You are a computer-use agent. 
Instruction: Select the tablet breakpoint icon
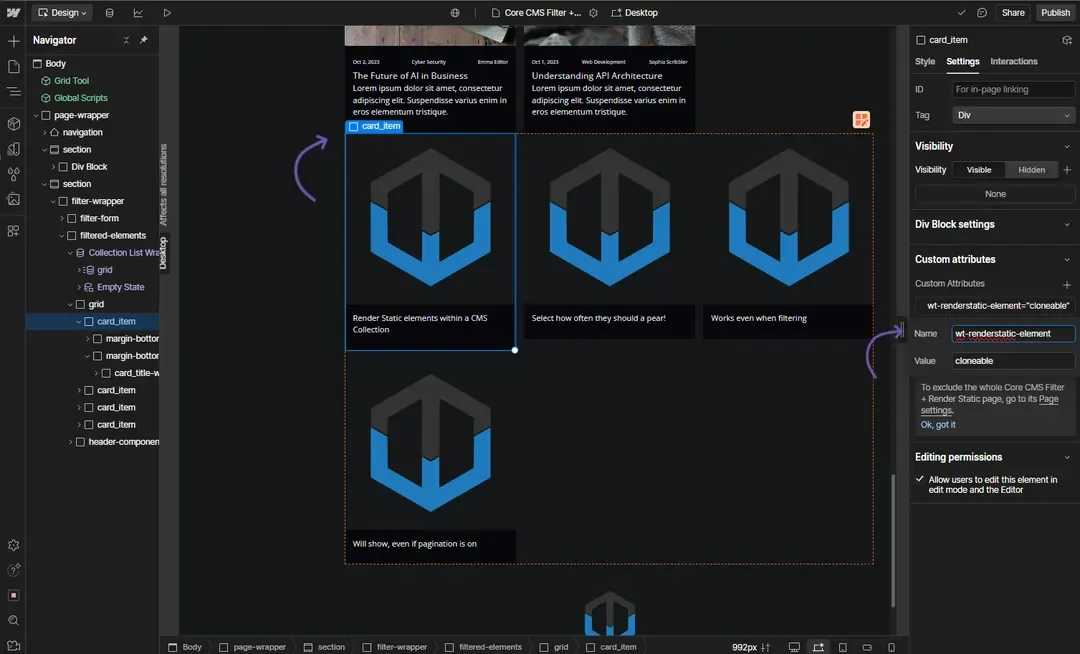tap(842, 647)
